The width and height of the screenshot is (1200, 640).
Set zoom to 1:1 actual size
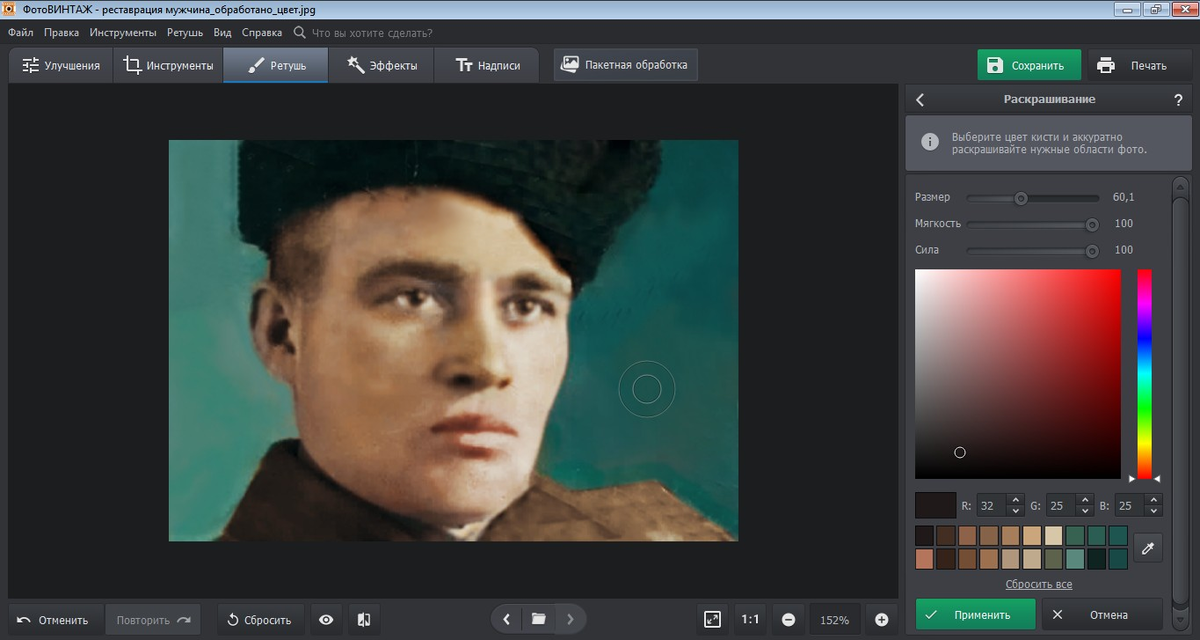pyautogui.click(x=750, y=619)
